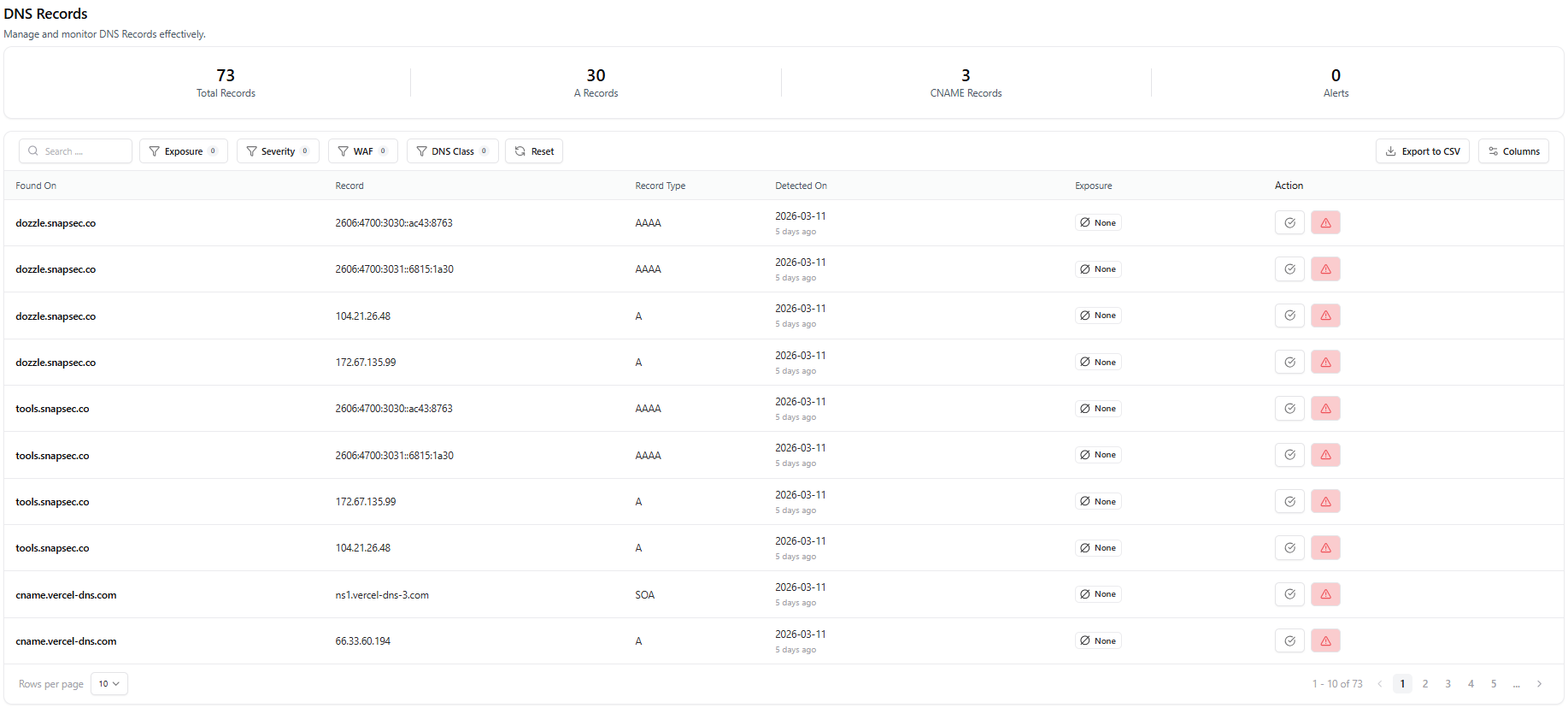This screenshot has width=1568, height=708.
Task: Go to page 3
Action: point(1448,683)
